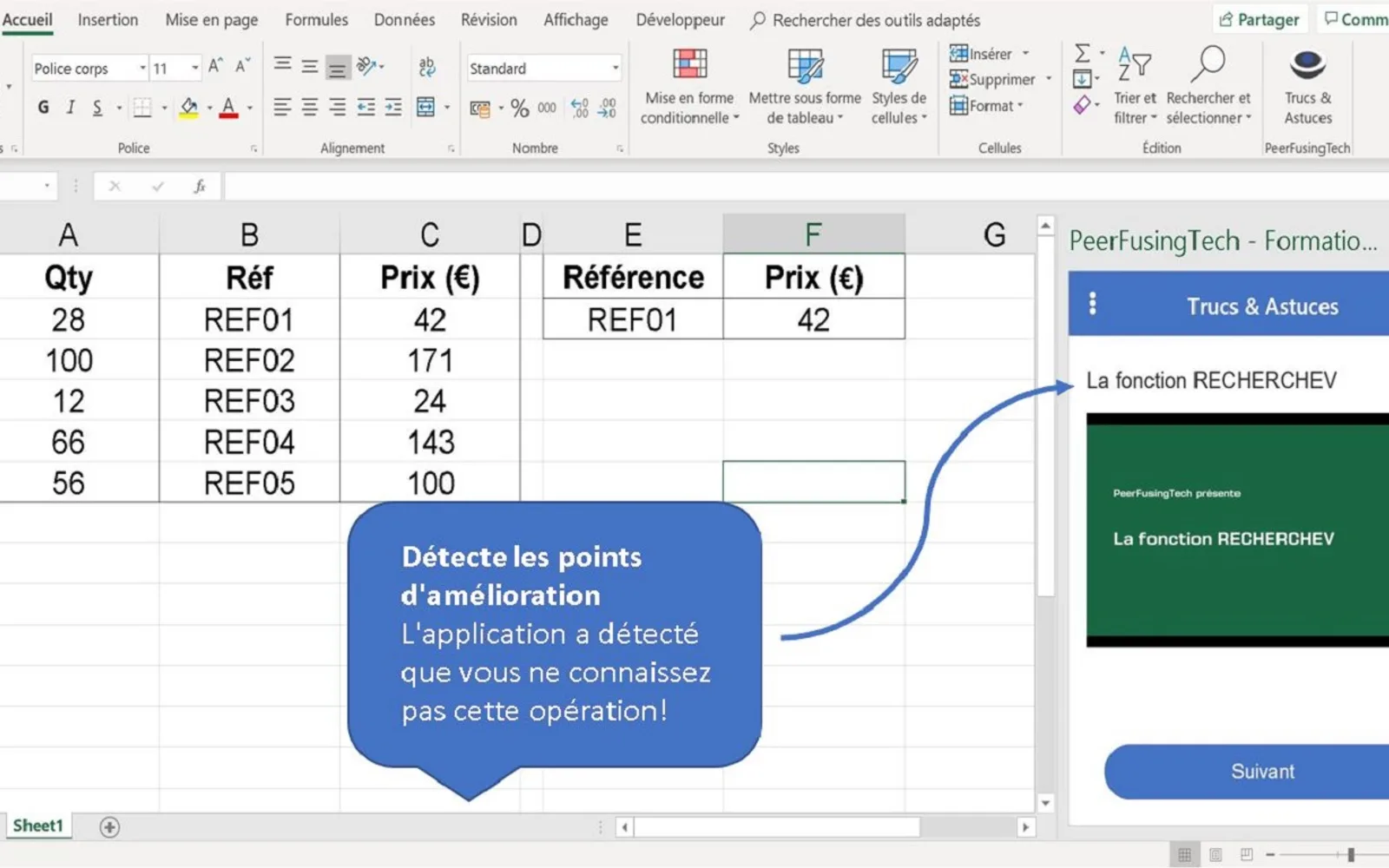The height and width of the screenshot is (868, 1389).
Task: Go to the Données tab
Action: point(405,19)
